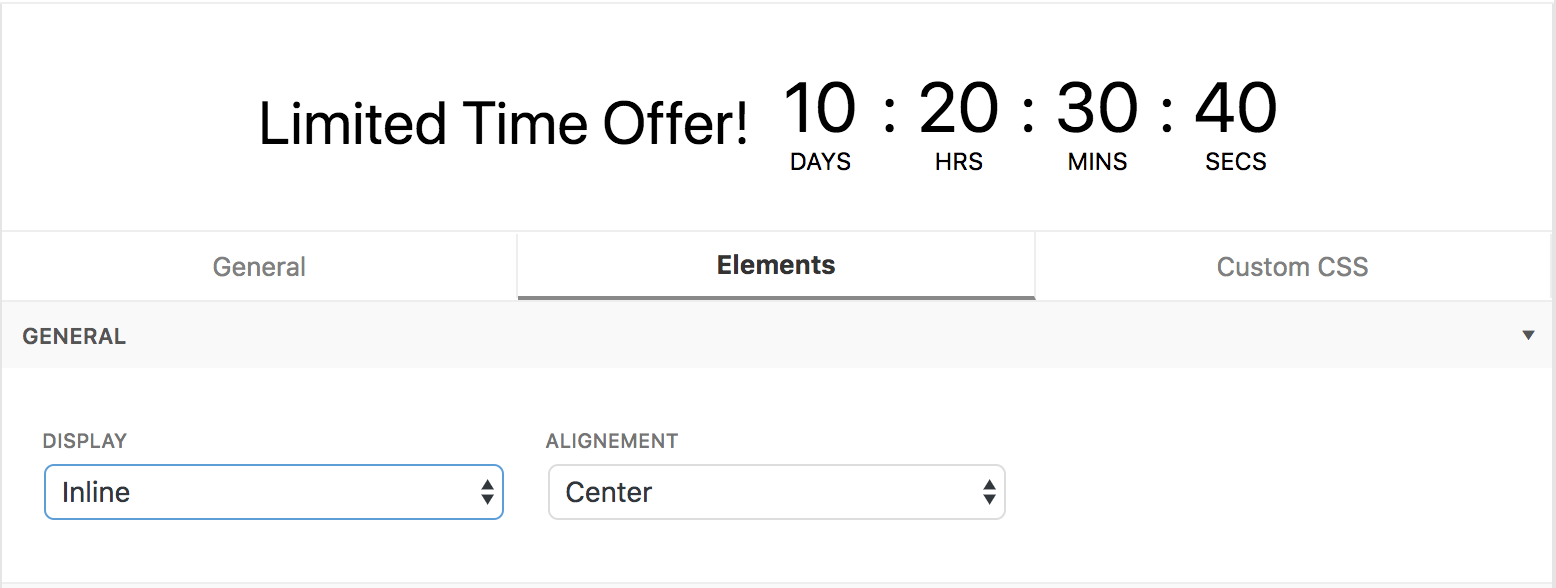This screenshot has height=588, width=1556.
Task: Select the minutes countdown number 30
Action: [x=1097, y=108]
